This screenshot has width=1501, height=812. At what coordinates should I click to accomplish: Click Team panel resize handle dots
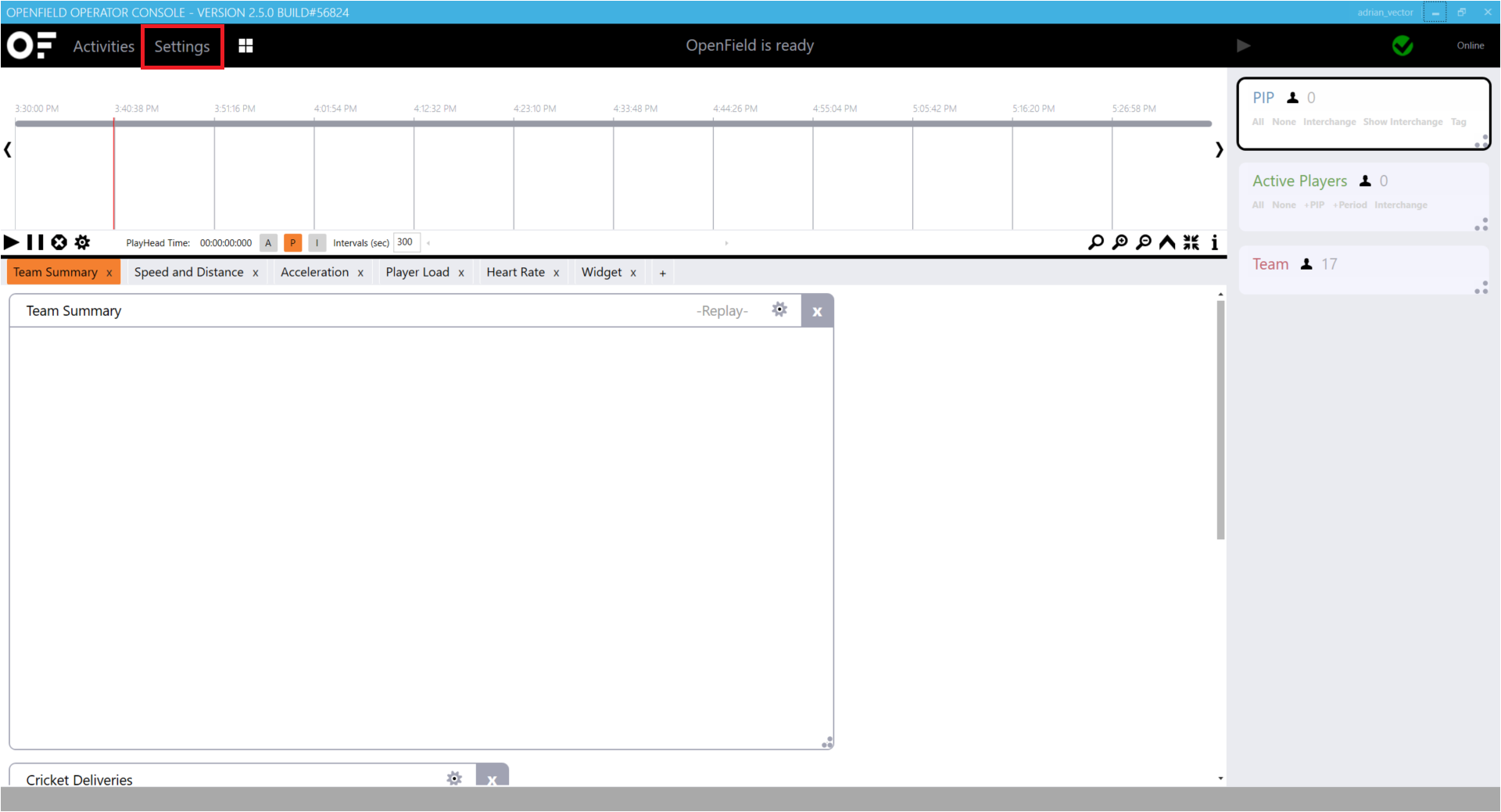coord(1481,288)
